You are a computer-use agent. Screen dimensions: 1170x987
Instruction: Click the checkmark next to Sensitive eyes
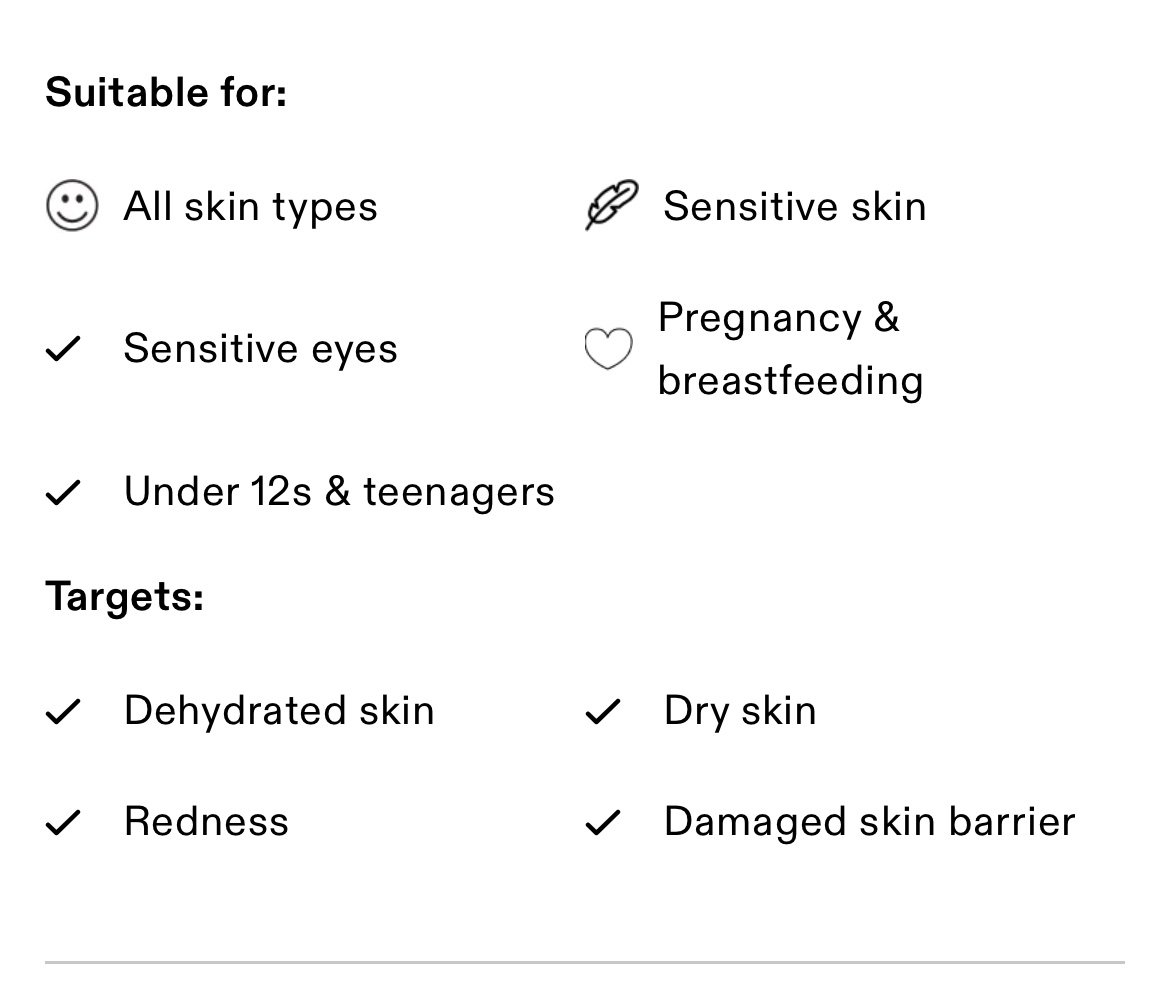point(63,349)
